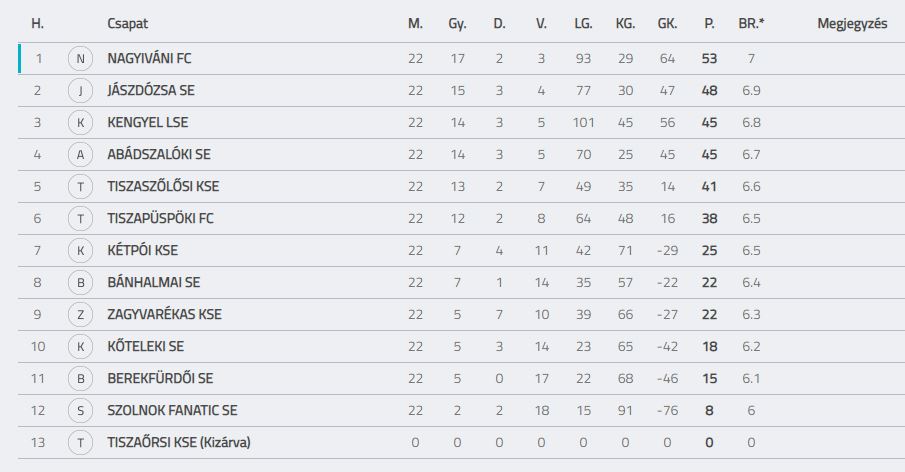Open the NAGYIVÁNI FC team link
The image size is (905, 472).
click(x=149, y=58)
